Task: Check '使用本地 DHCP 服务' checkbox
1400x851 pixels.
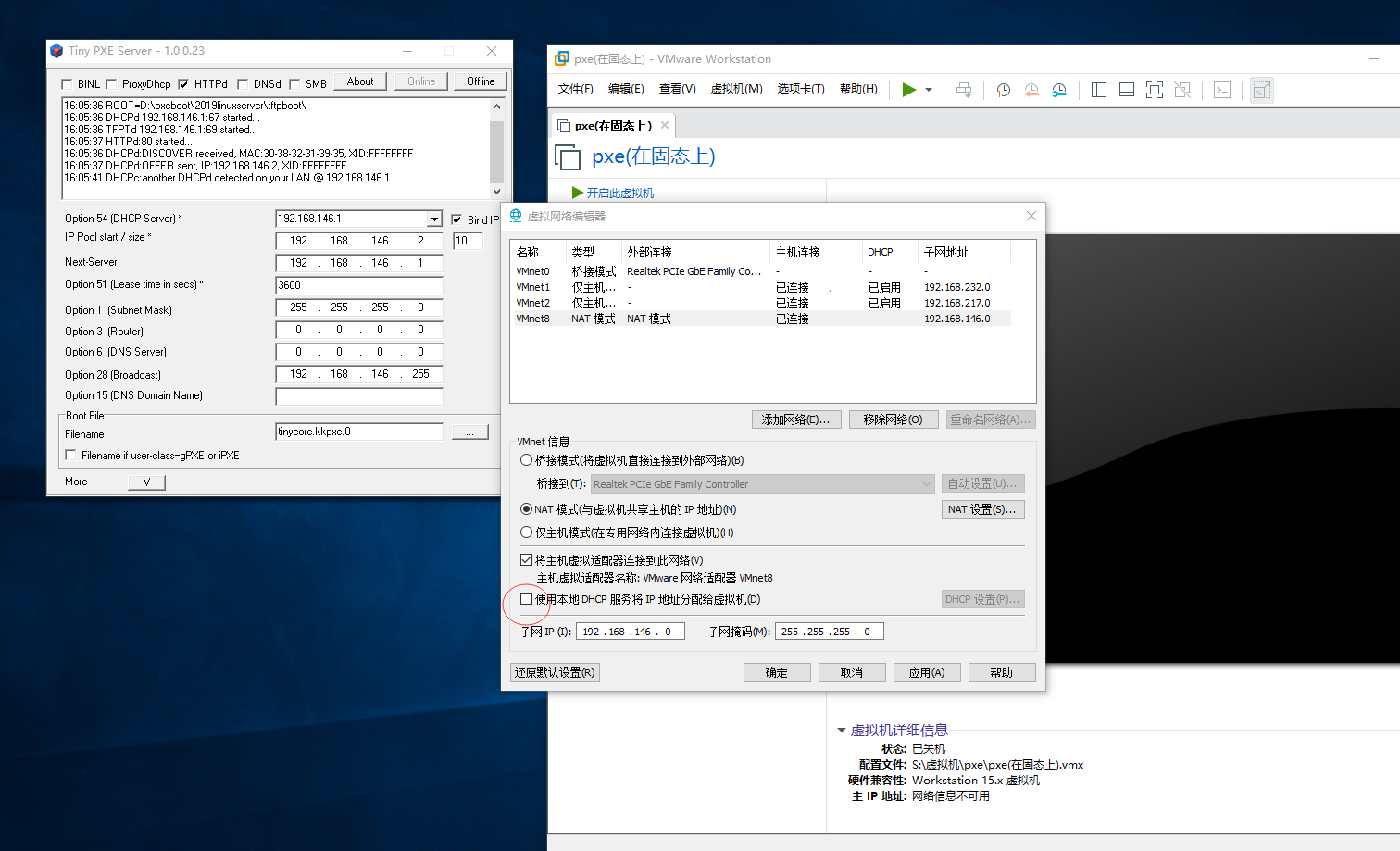Action: (x=527, y=599)
